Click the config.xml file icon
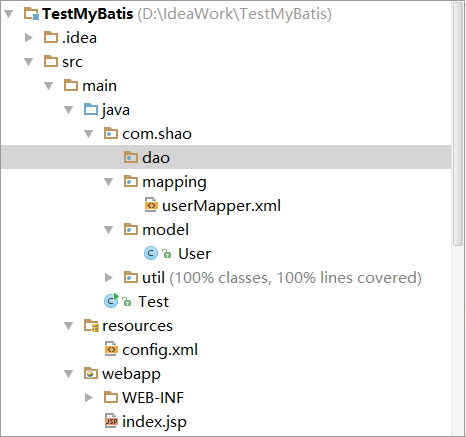This screenshot has height=437, width=466. (x=111, y=349)
